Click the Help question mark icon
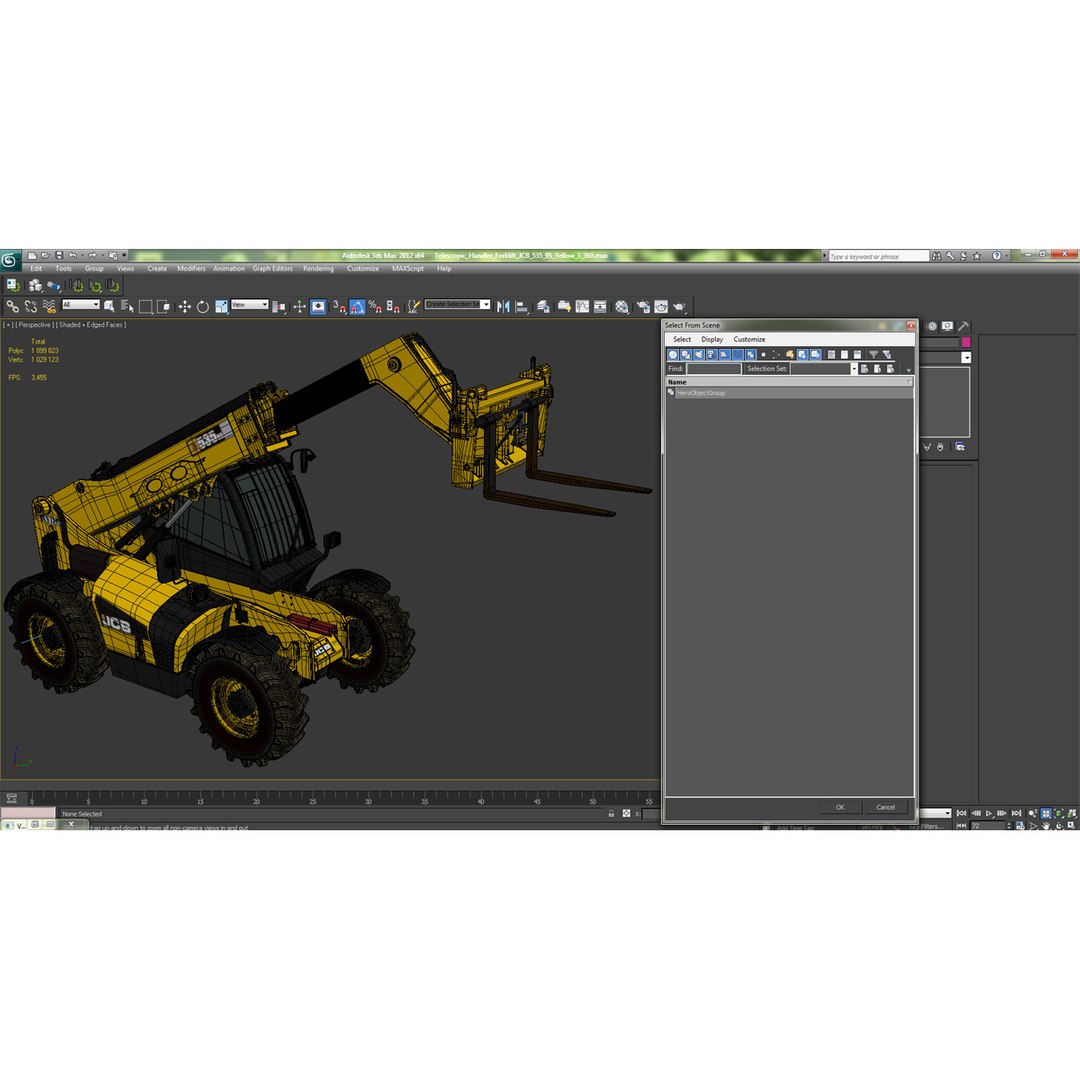 (997, 256)
